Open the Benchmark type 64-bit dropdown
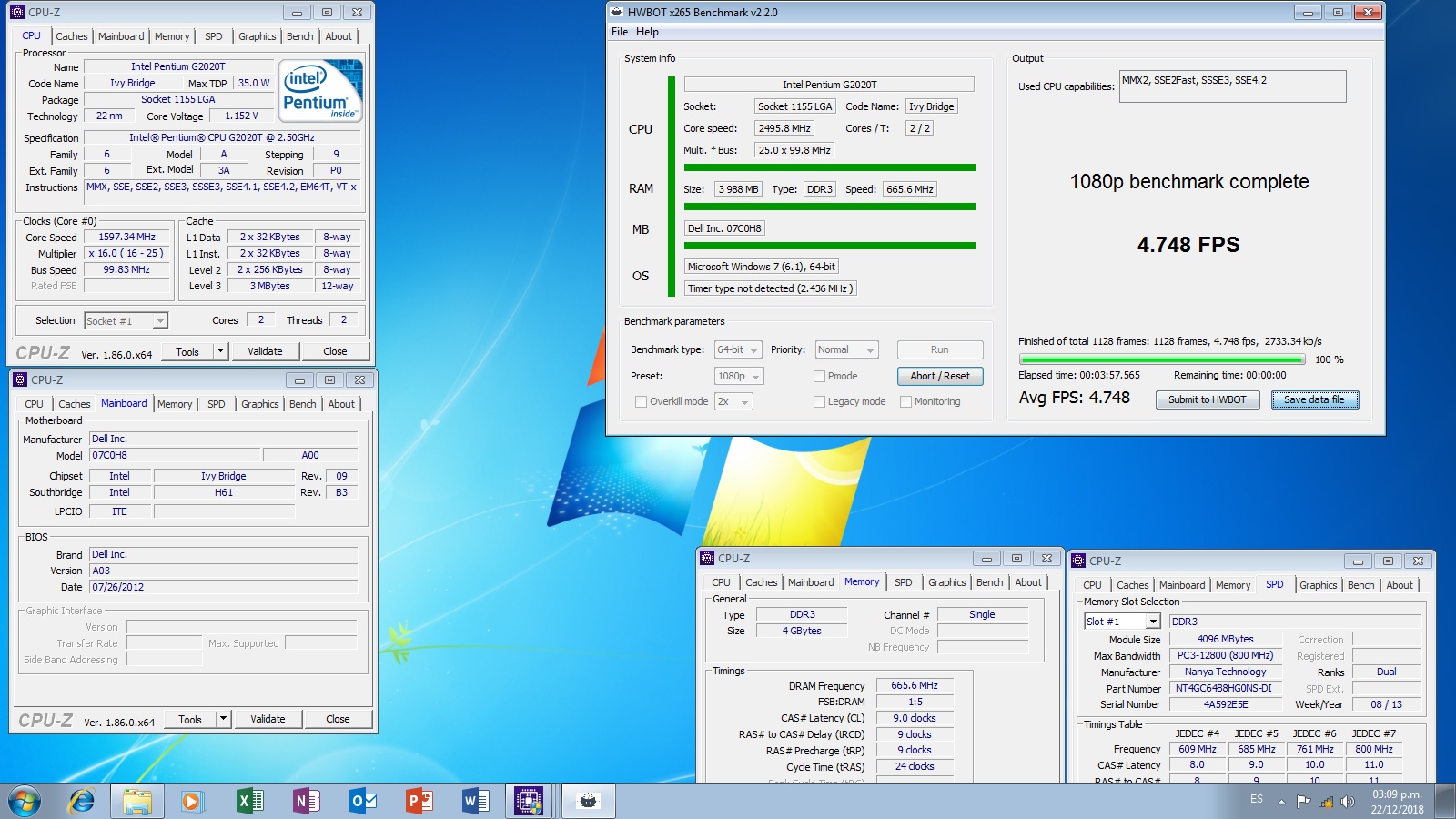This screenshot has height=819, width=1456. coord(738,349)
